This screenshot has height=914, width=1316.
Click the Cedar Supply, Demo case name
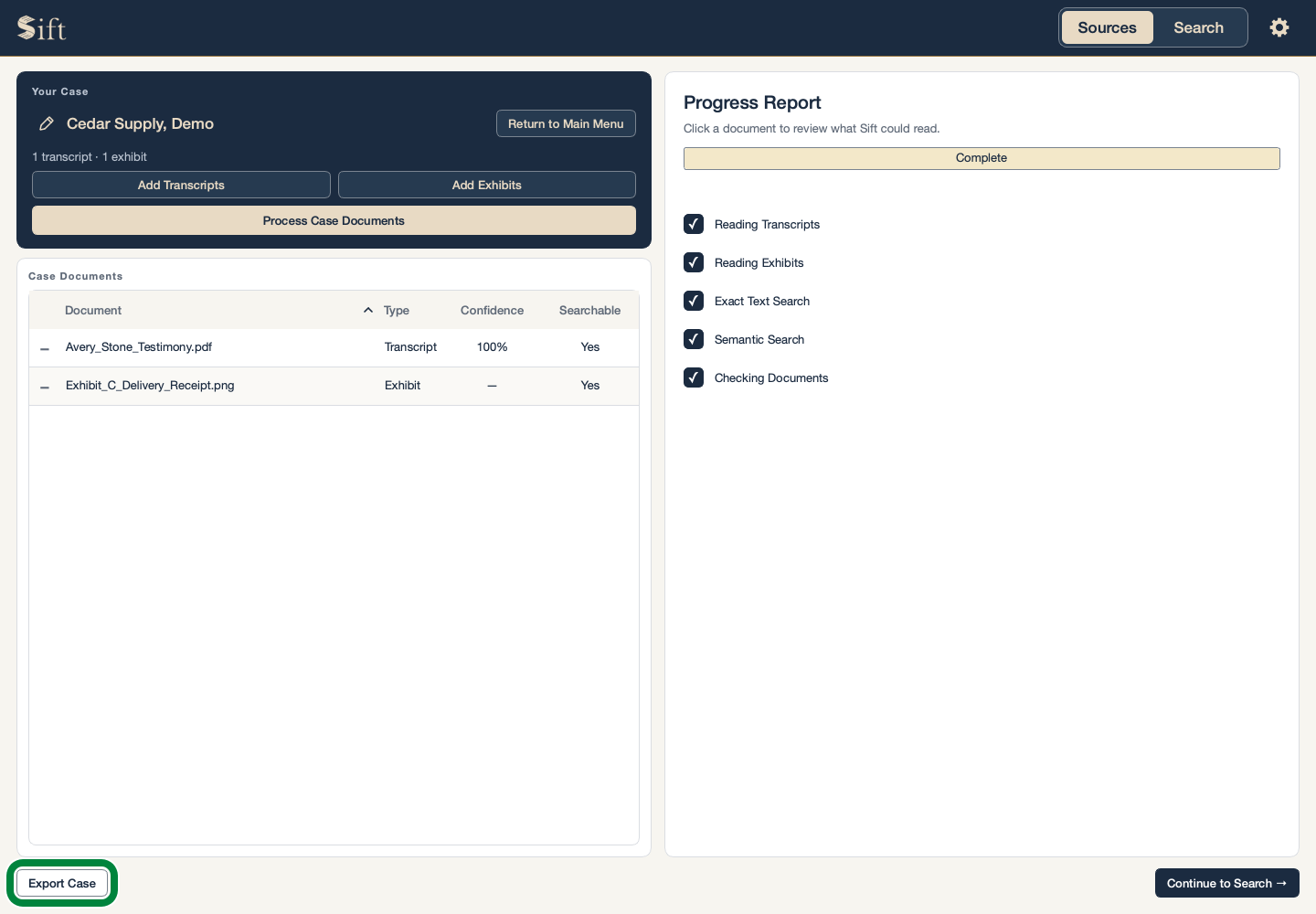pyautogui.click(x=140, y=123)
